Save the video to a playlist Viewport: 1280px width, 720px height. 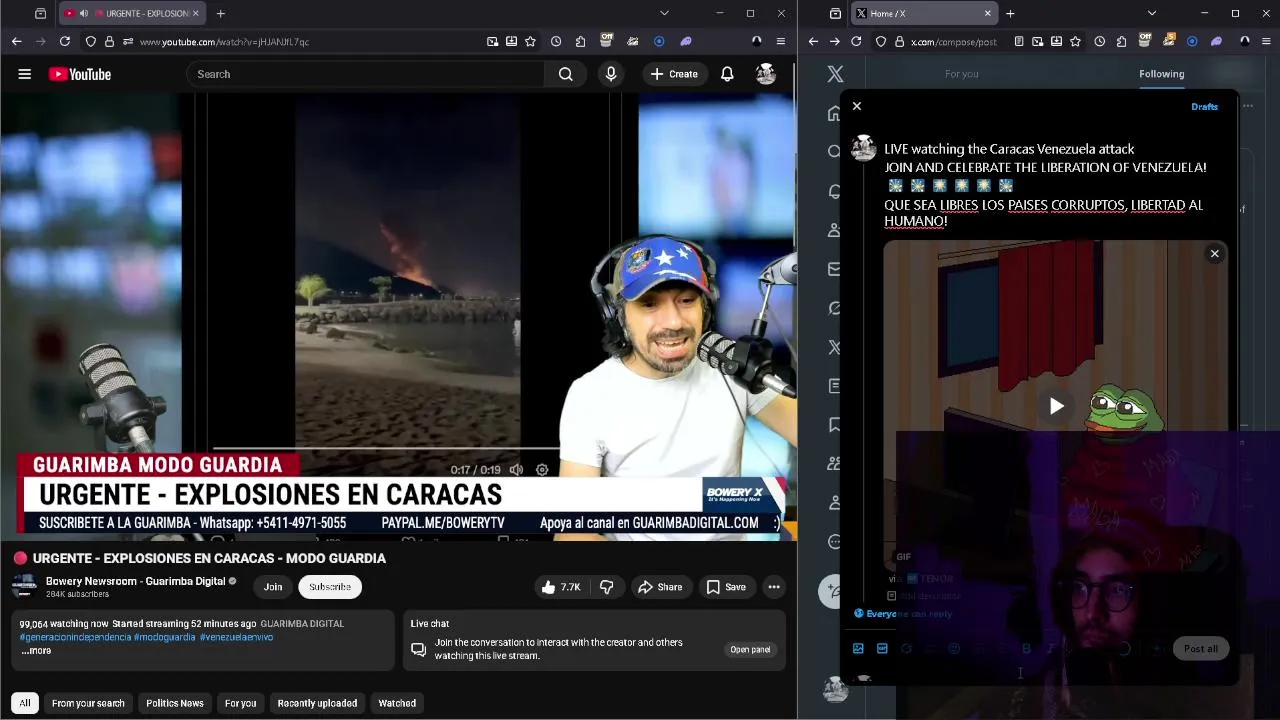(726, 587)
